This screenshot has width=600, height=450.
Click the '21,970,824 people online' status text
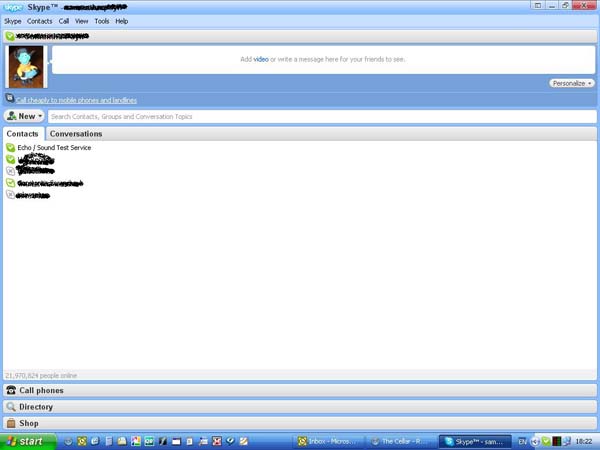[41, 376]
